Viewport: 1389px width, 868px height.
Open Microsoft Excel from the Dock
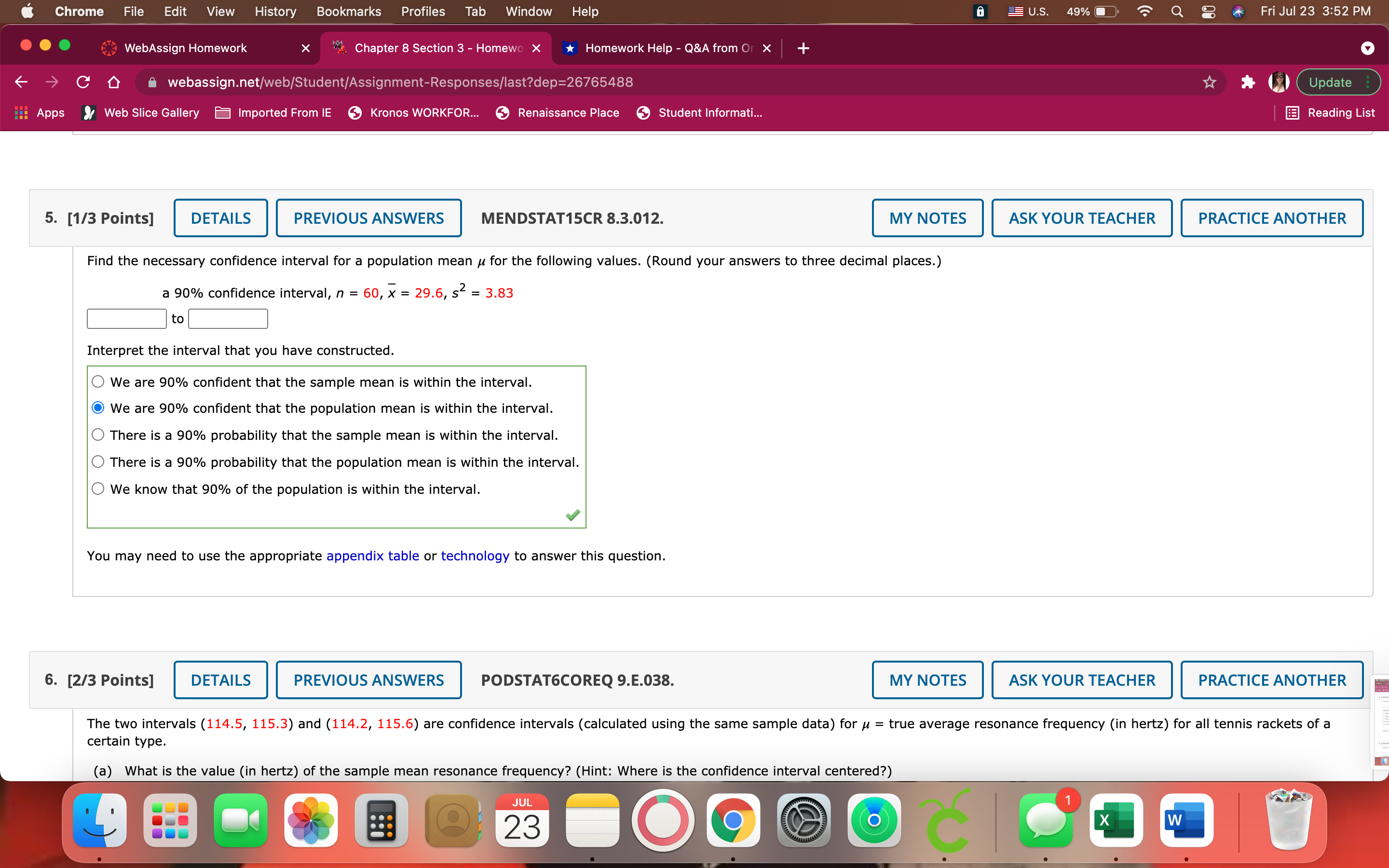point(1117,821)
